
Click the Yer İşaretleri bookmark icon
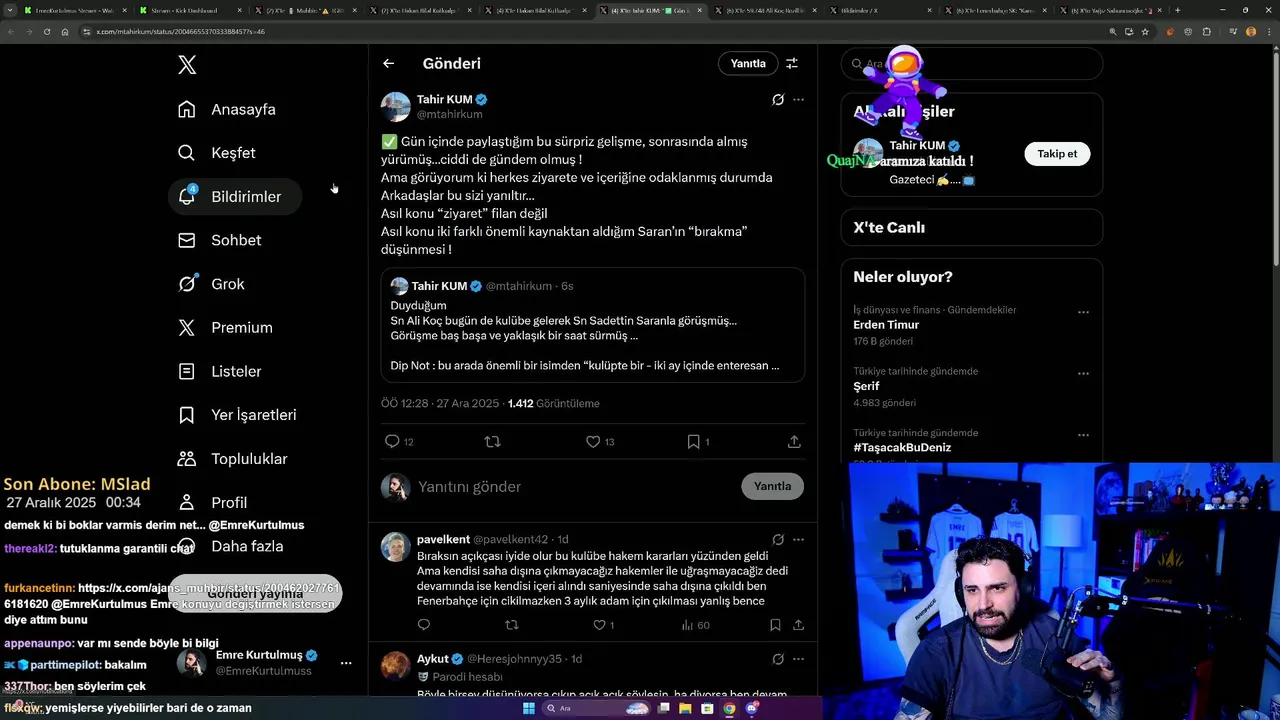[x=187, y=415]
